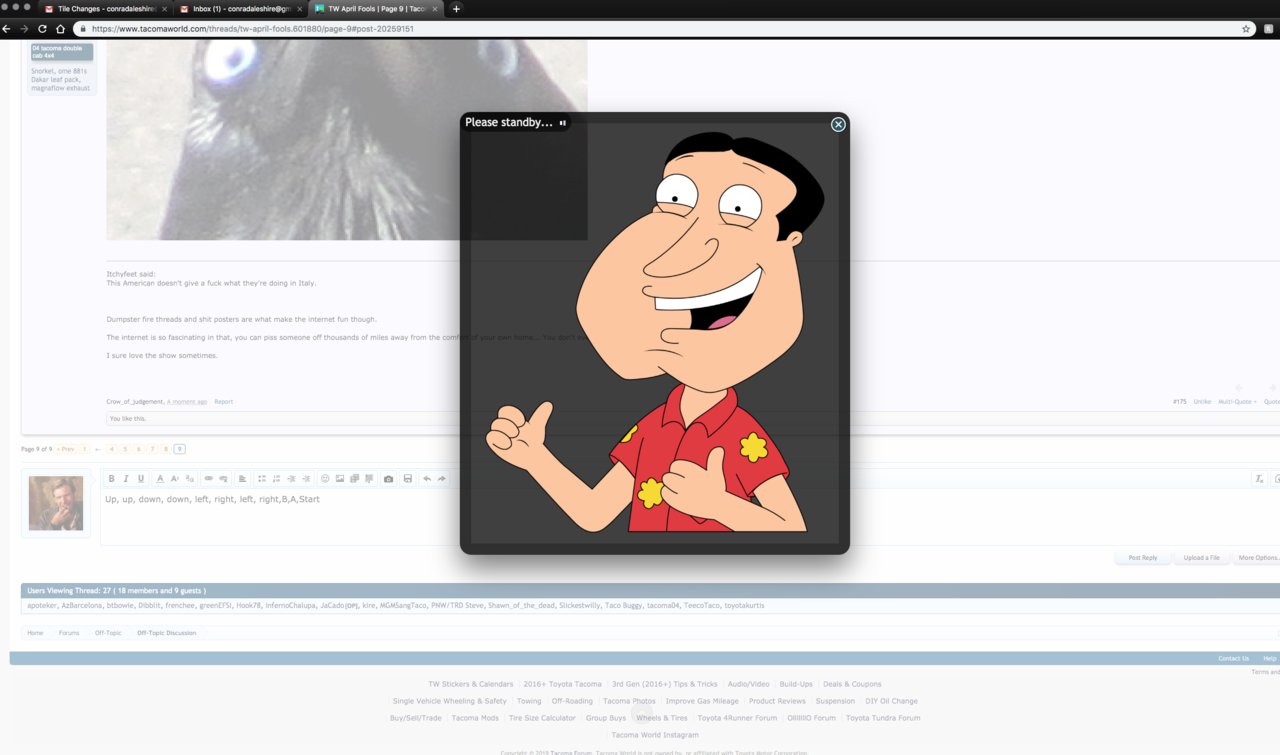
Task: Open Home breadcrumb link
Action: (x=35, y=633)
